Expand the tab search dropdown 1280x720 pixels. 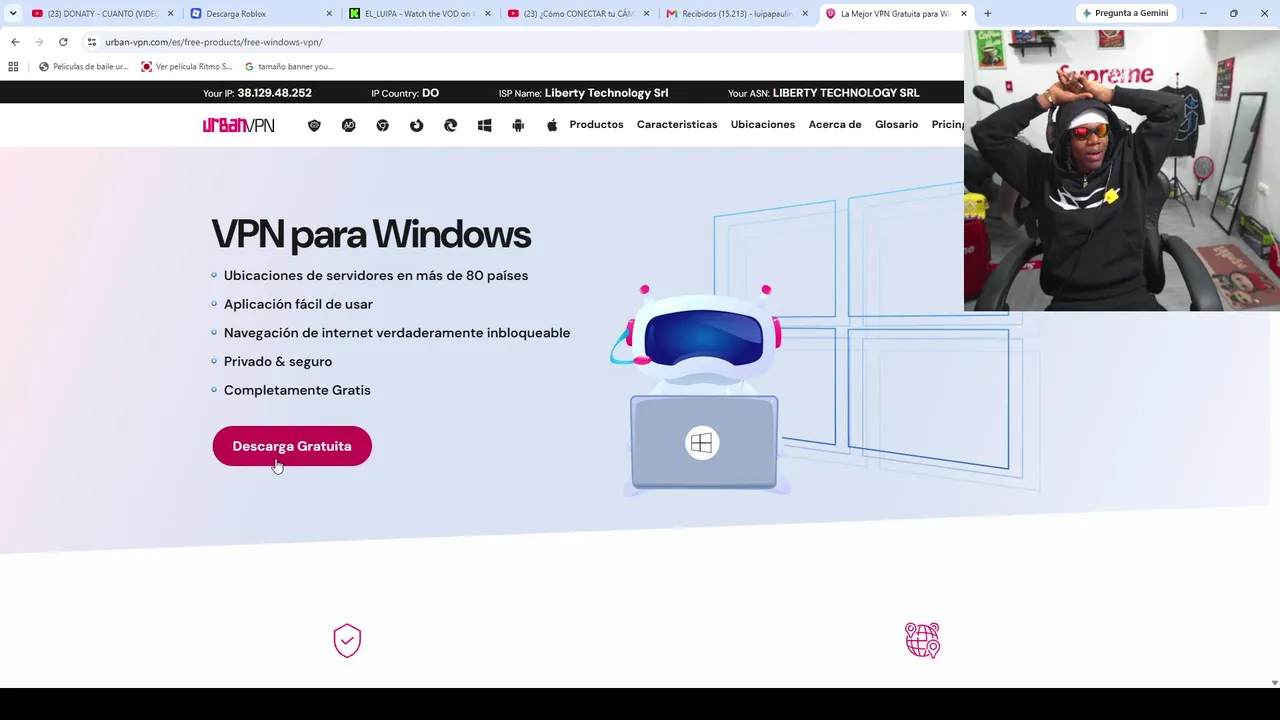tap(13, 14)
